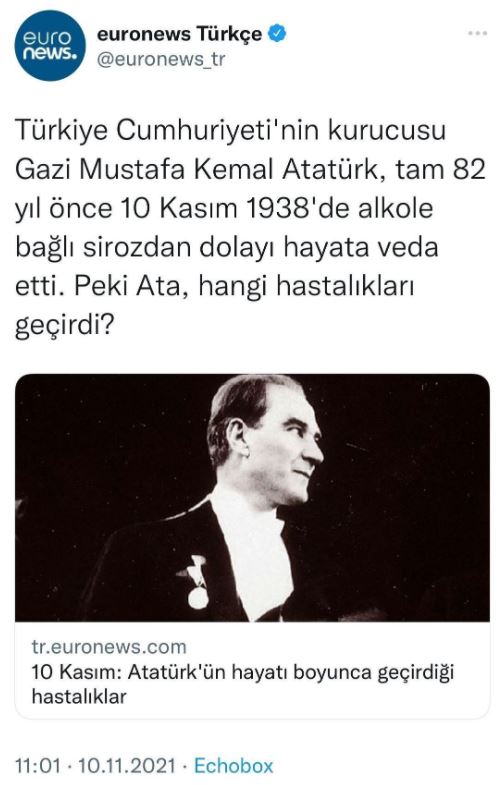The image size is (499, 785).
Task: Open the black-and-white portrait card image
Action: pyautogui.click(x=252, y=498)
